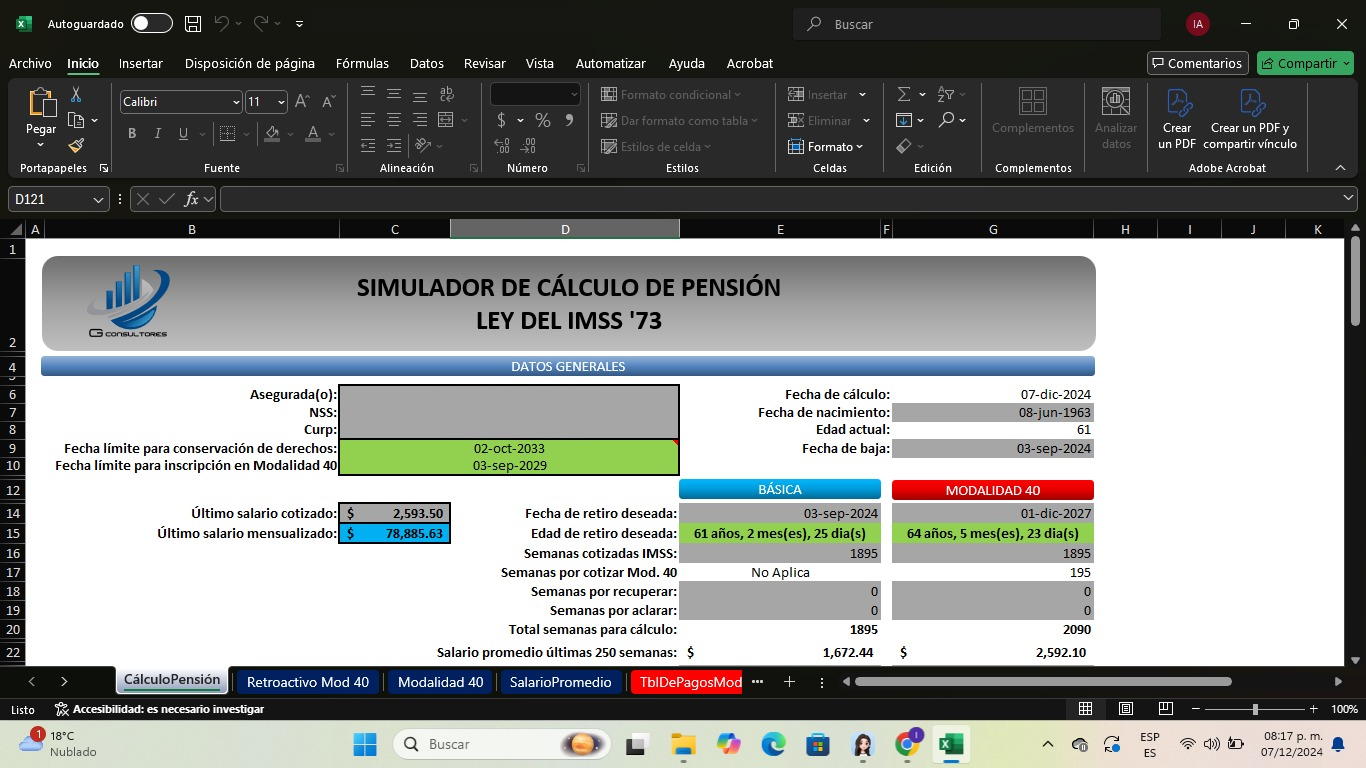1366x768 pixels.
Task: Click the Insert Function fx icon
Action: pos(191,199)
